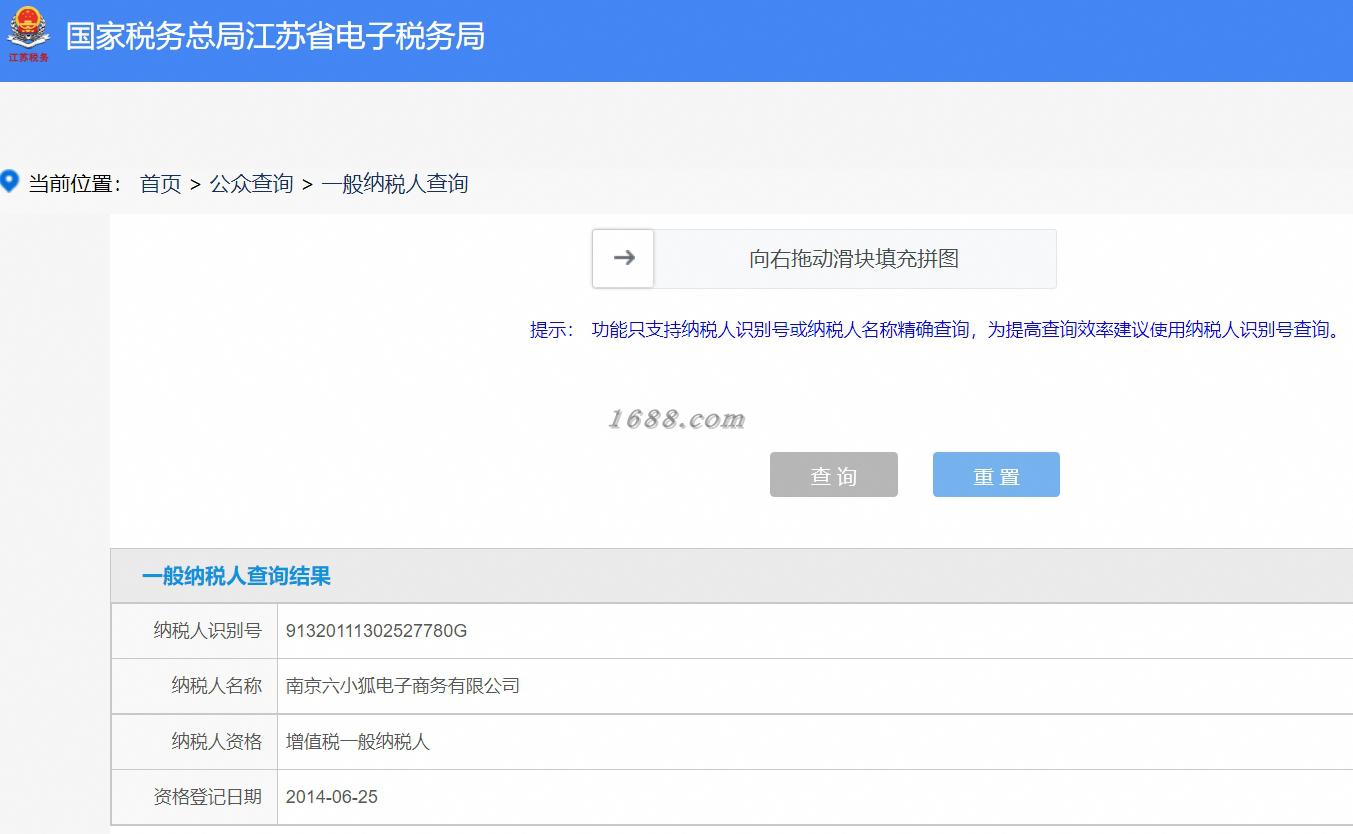Click 增值税一般纳税人 qualification value
The image size is (1353, 834).
tap(358, 742)
